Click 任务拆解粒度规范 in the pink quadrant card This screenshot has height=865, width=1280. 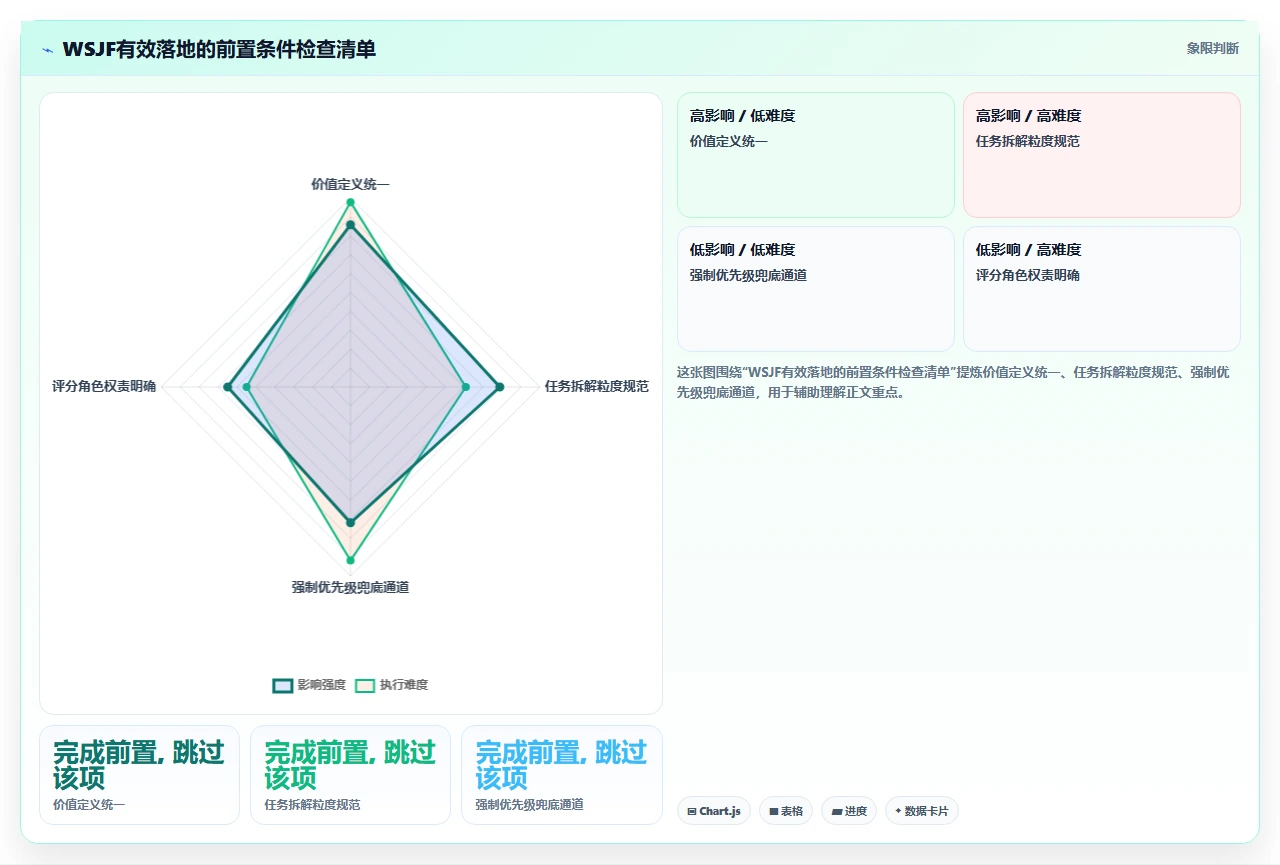1028,141
